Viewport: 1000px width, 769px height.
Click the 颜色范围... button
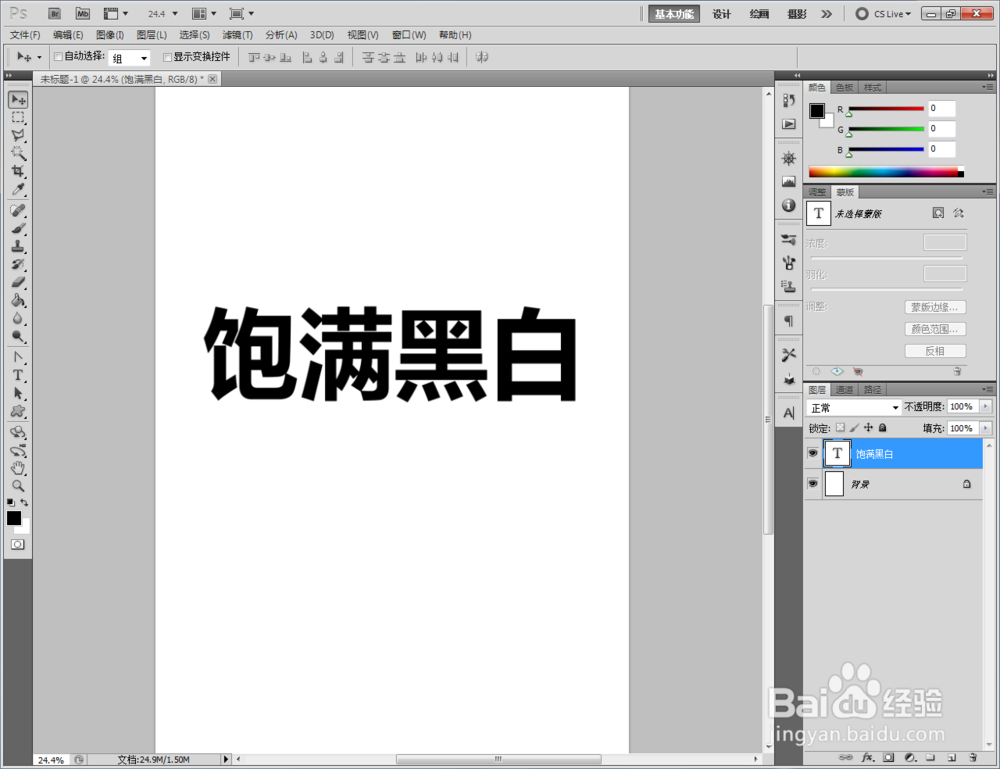[x=935, y=329]
